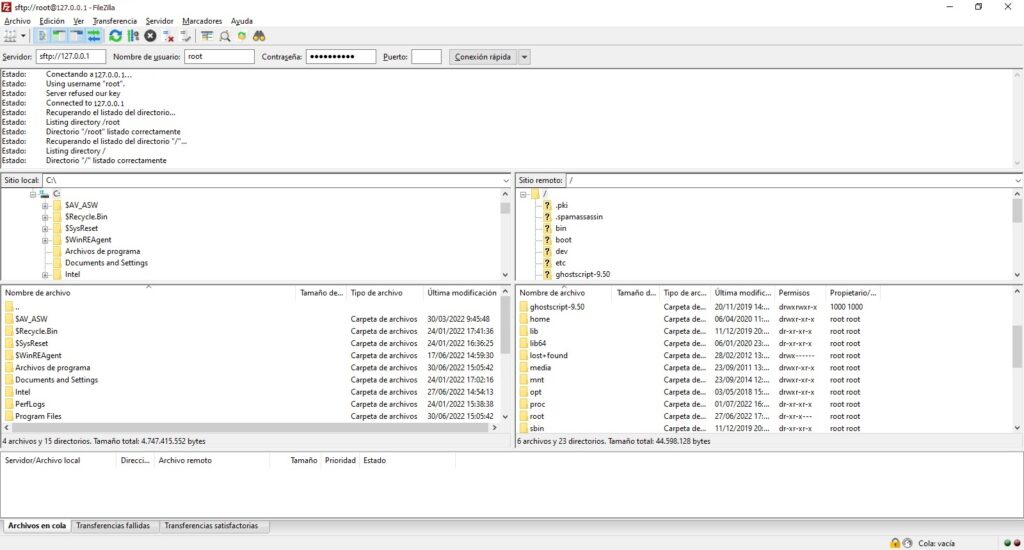Disconnect from the current server

[168, 36]
